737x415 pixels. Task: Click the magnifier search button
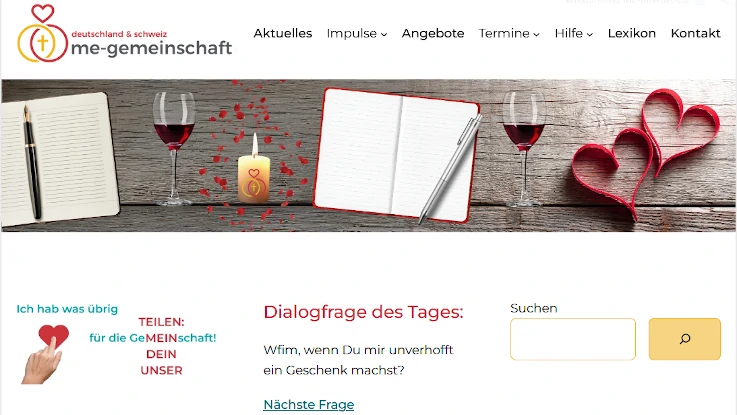(x=684, y=339)
